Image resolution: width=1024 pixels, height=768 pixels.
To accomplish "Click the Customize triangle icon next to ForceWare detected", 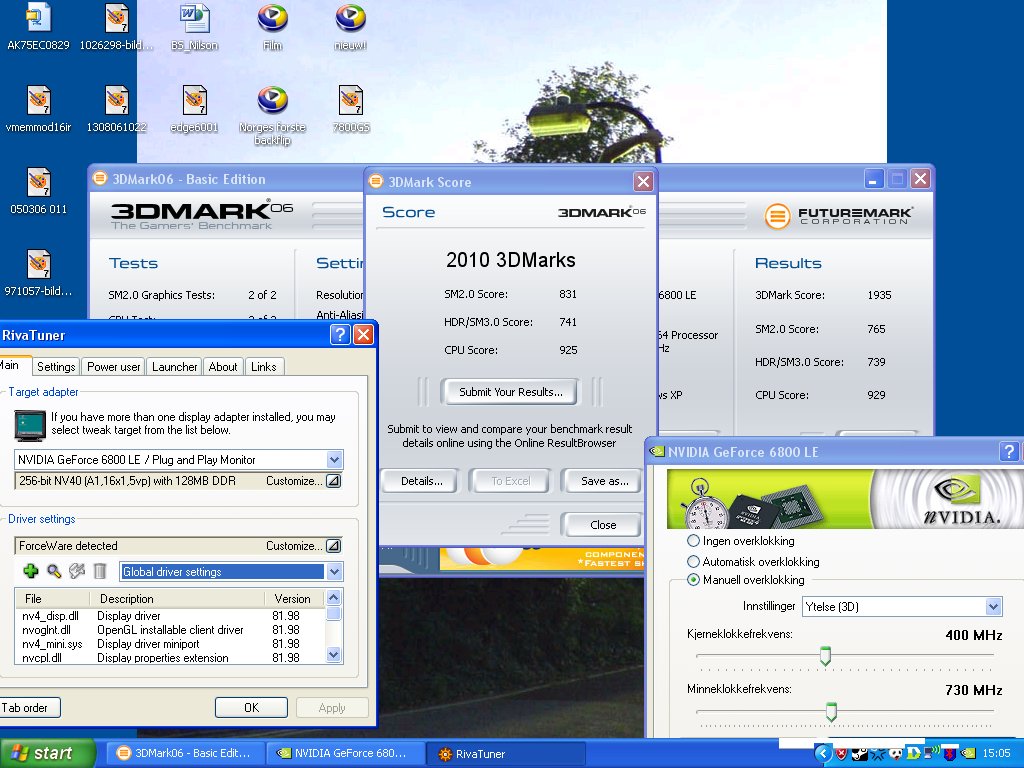I will tap(333, 546).
